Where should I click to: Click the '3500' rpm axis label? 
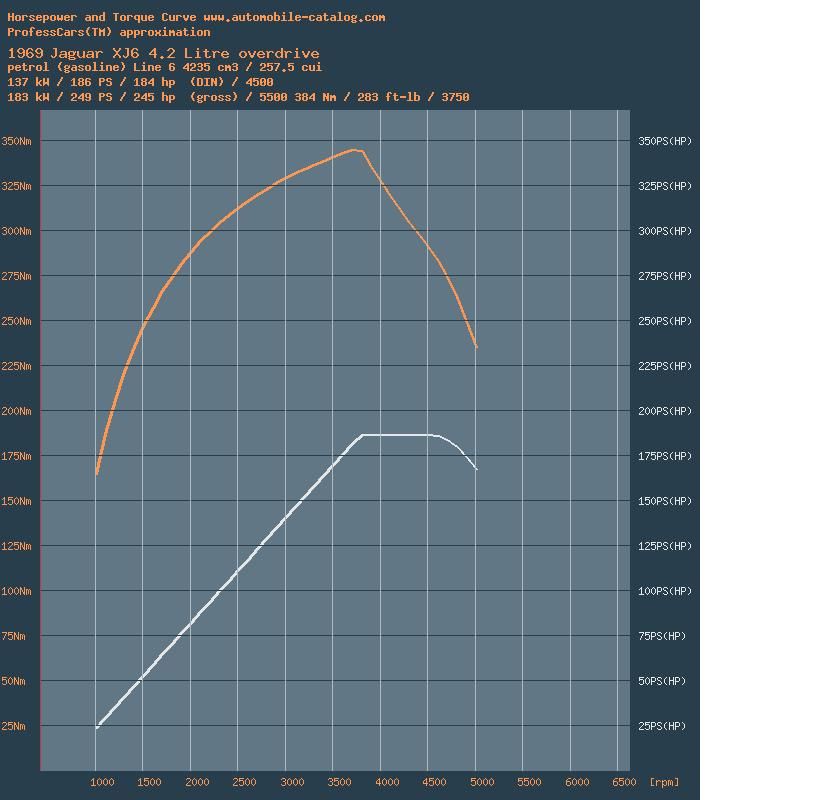pyautogui.click(x=340, y=782)
